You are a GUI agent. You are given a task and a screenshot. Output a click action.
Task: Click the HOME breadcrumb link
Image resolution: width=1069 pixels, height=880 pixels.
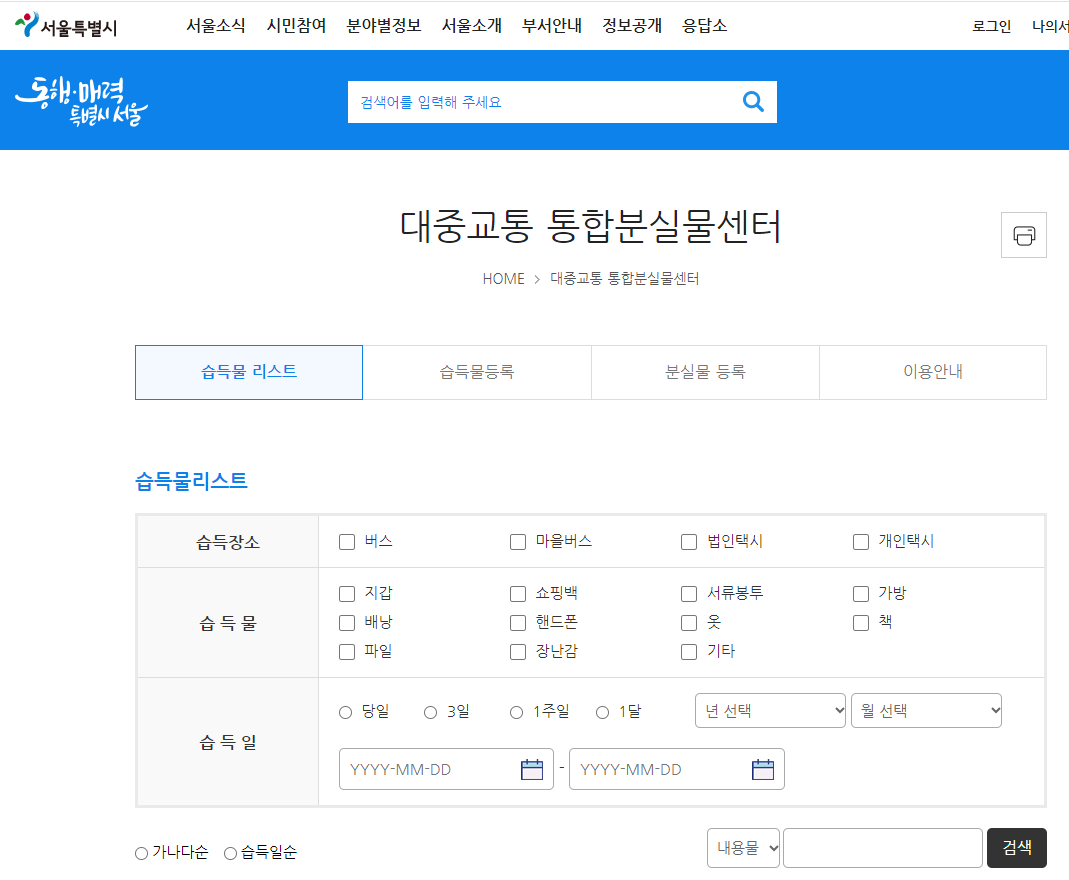click(x=503, y=278)
